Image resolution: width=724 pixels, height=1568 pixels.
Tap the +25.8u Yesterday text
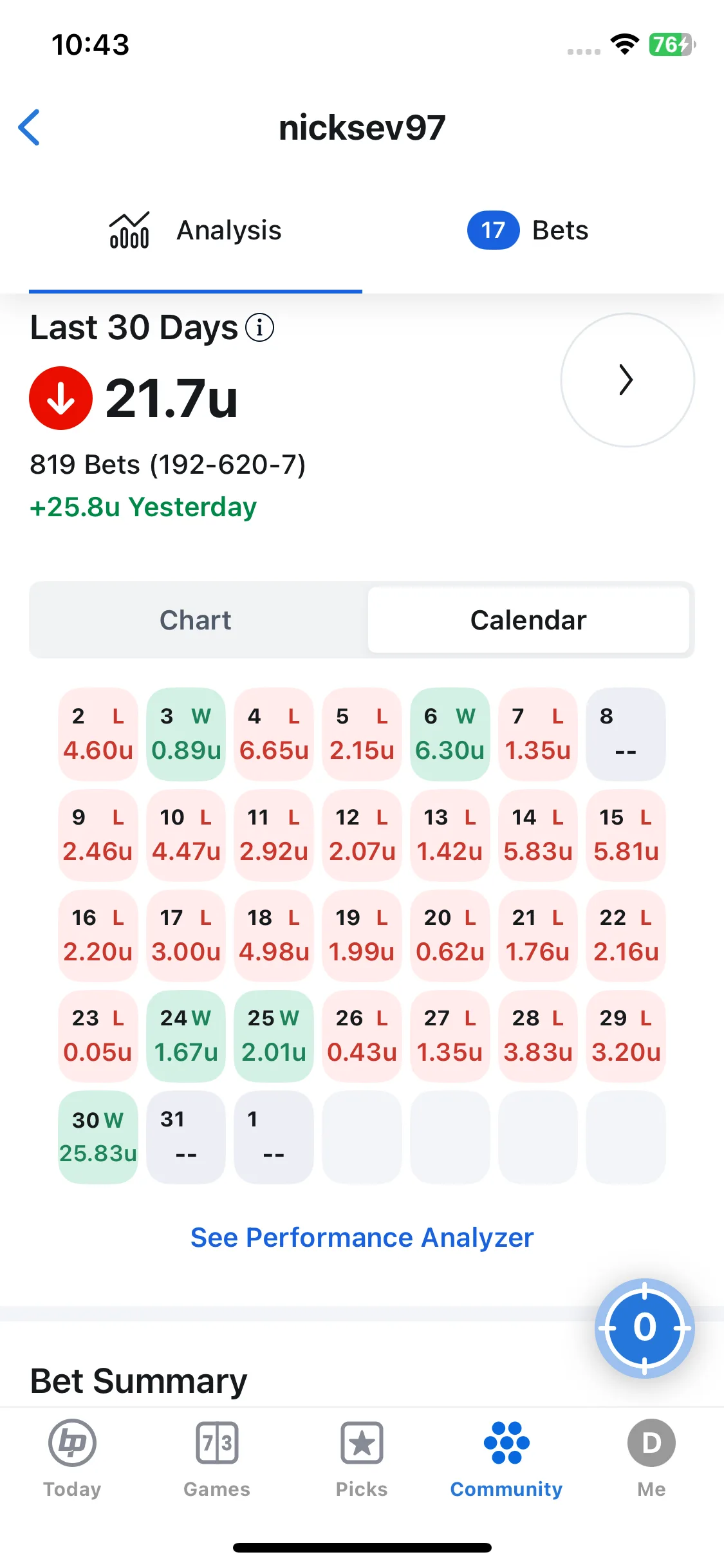(143, 507)
